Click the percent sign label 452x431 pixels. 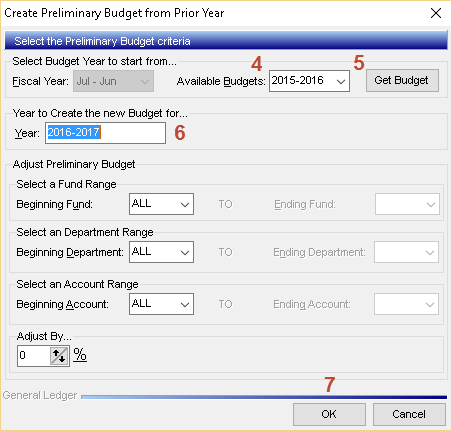coord(80,355)
